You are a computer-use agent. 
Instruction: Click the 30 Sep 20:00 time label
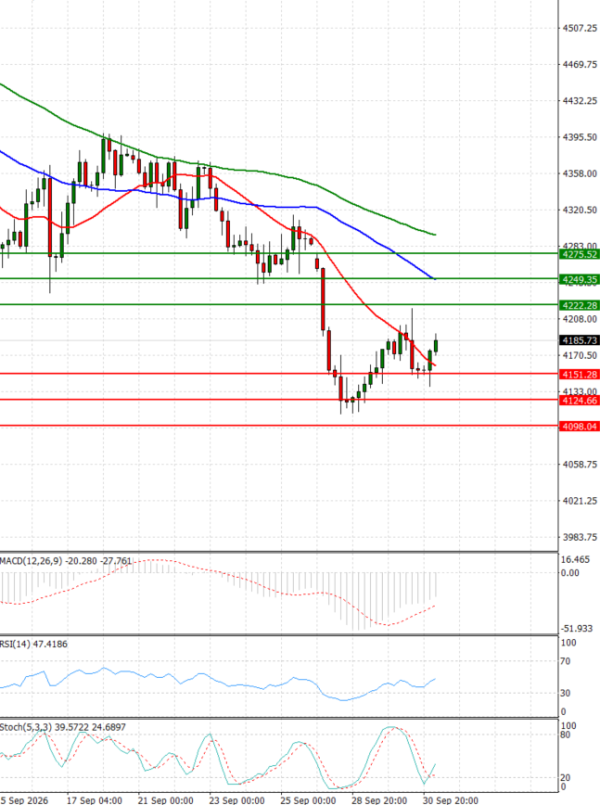[451, 800]
